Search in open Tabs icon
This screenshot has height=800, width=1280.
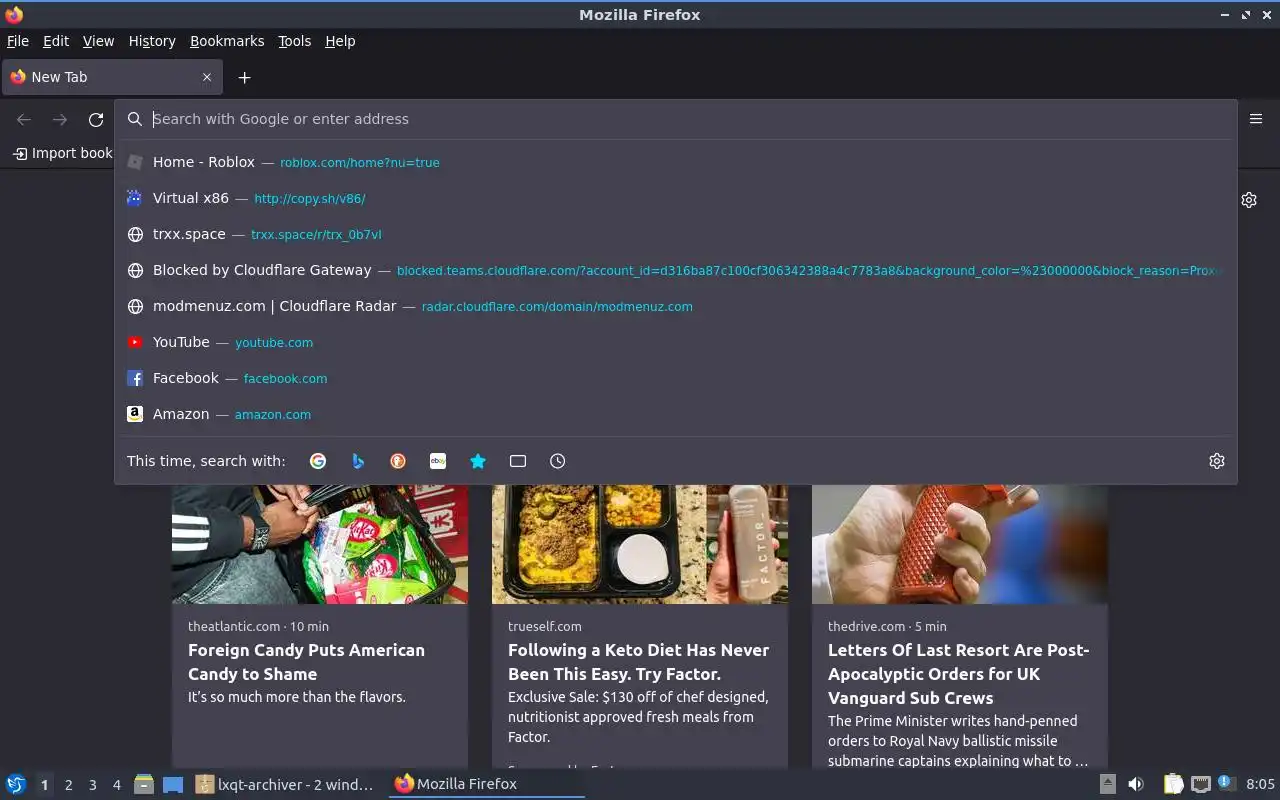518,461
